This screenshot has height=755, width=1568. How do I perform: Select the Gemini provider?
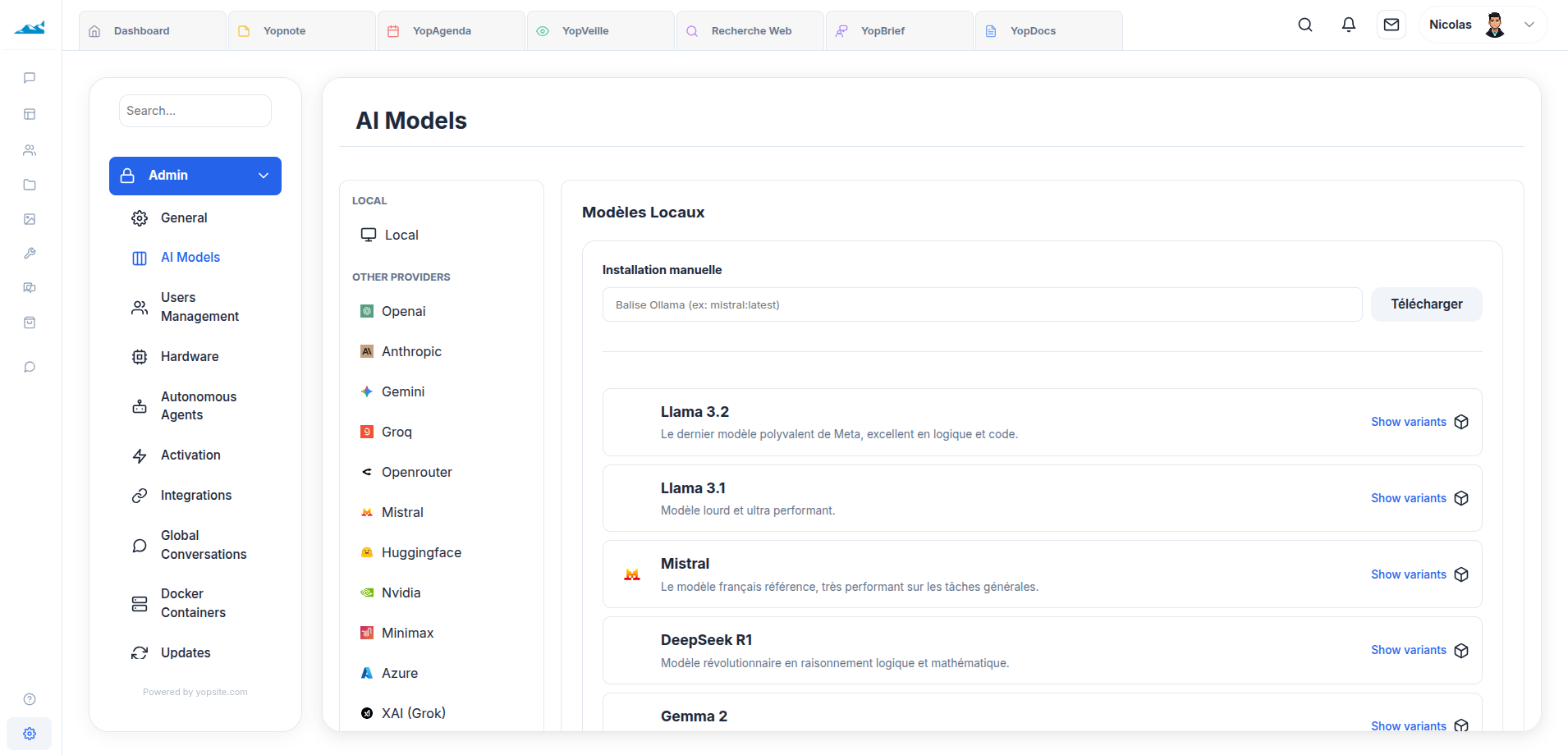[x=442, y=391]
